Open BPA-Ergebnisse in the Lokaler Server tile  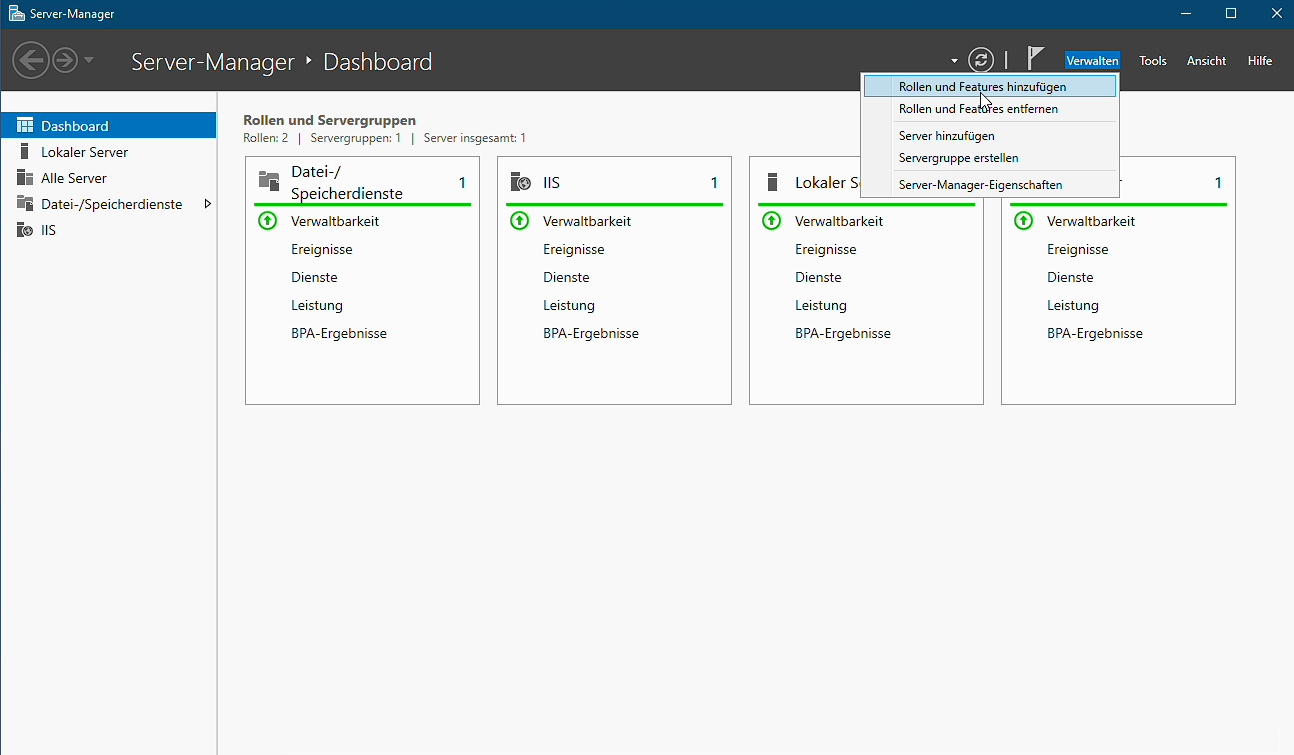[x=843, y=333]
